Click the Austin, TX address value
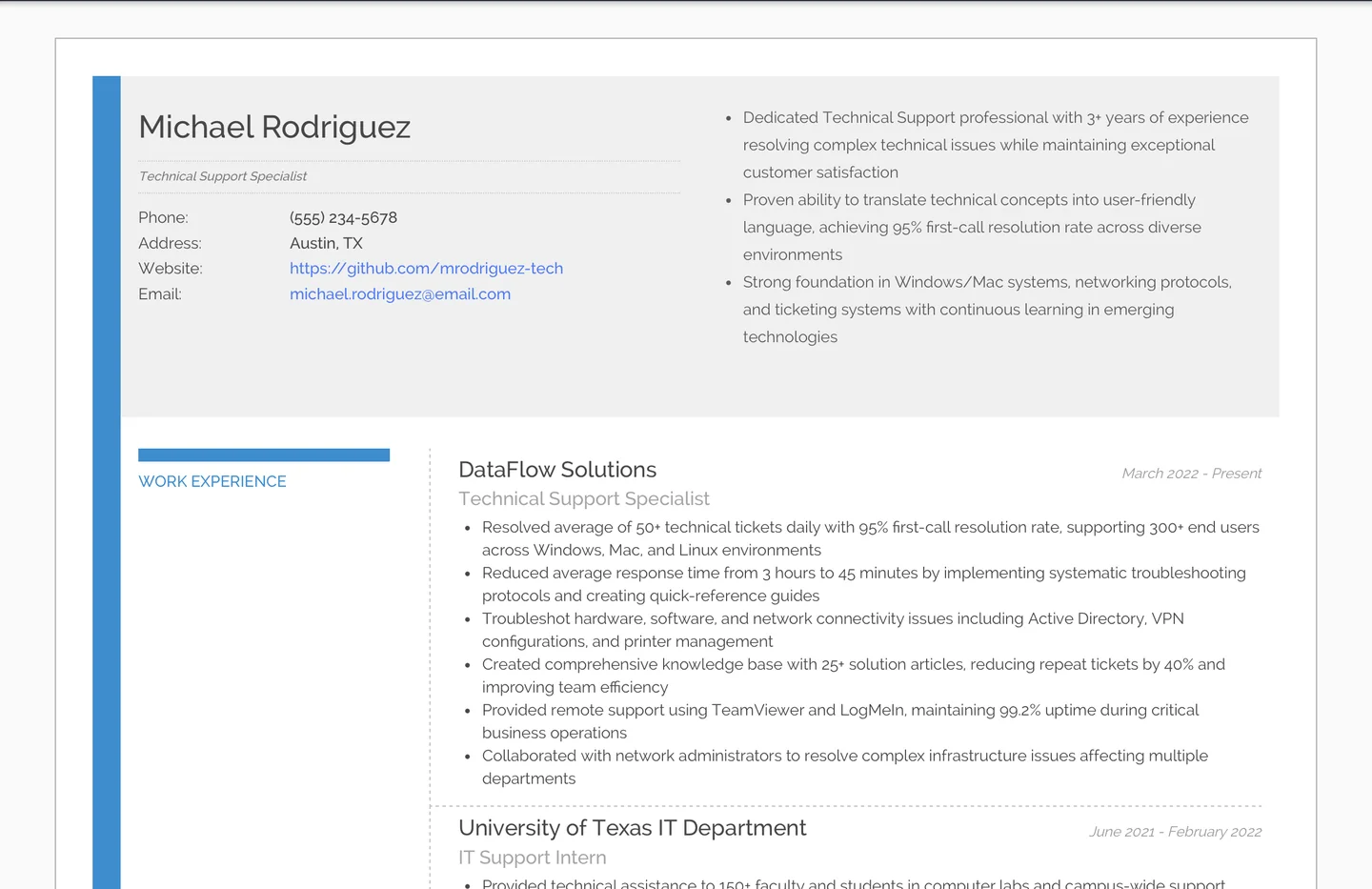The height and width of the screenshot is (889, 1372). pos(326,243)
